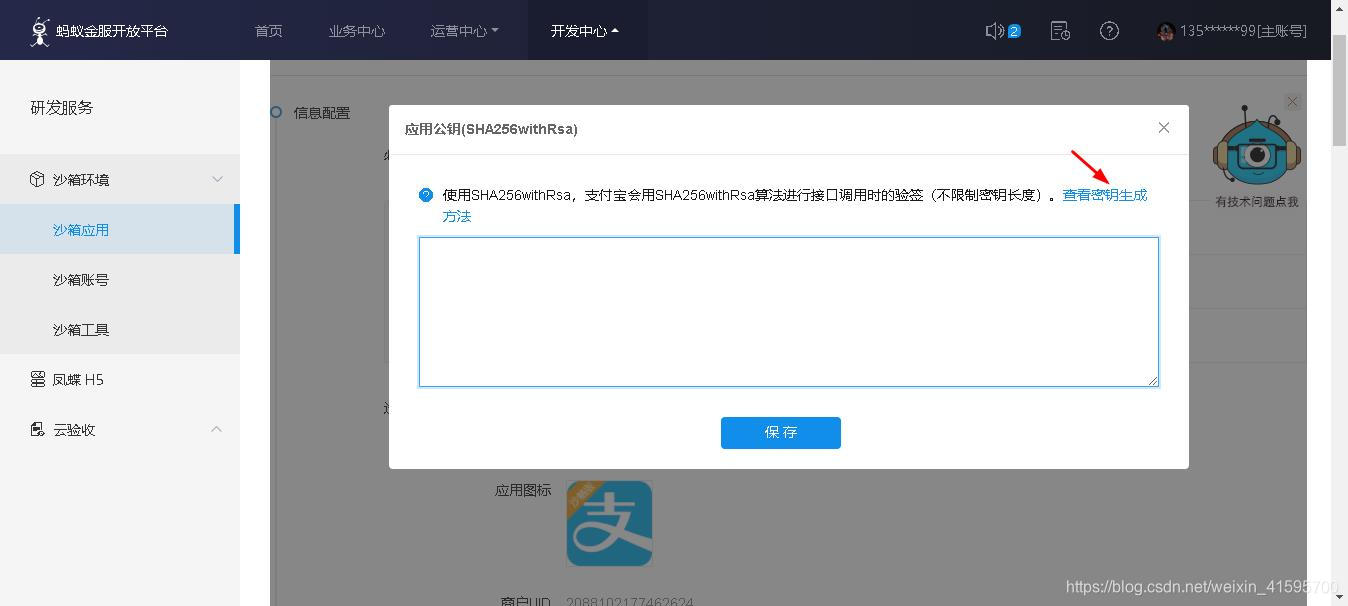Open the 首页 nav tab
Screen dimensions: 1348x606
click(269, 31)
